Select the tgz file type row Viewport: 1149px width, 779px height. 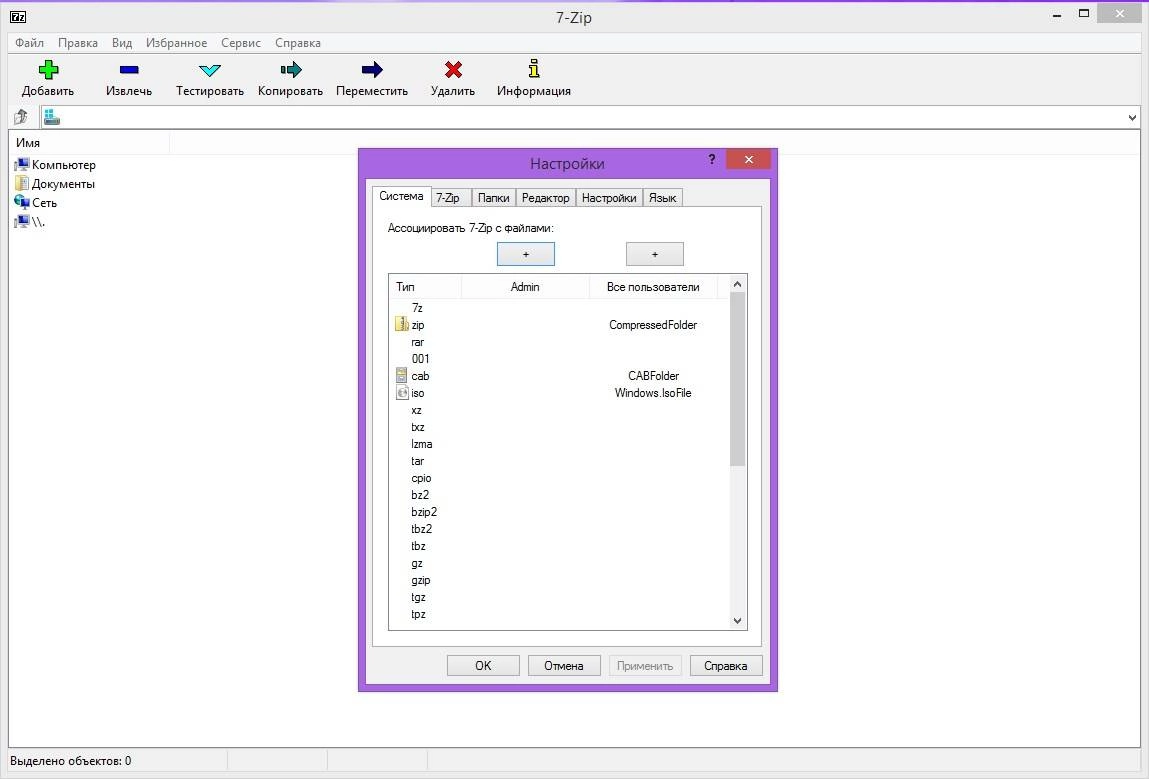click(x=560, y=597)
